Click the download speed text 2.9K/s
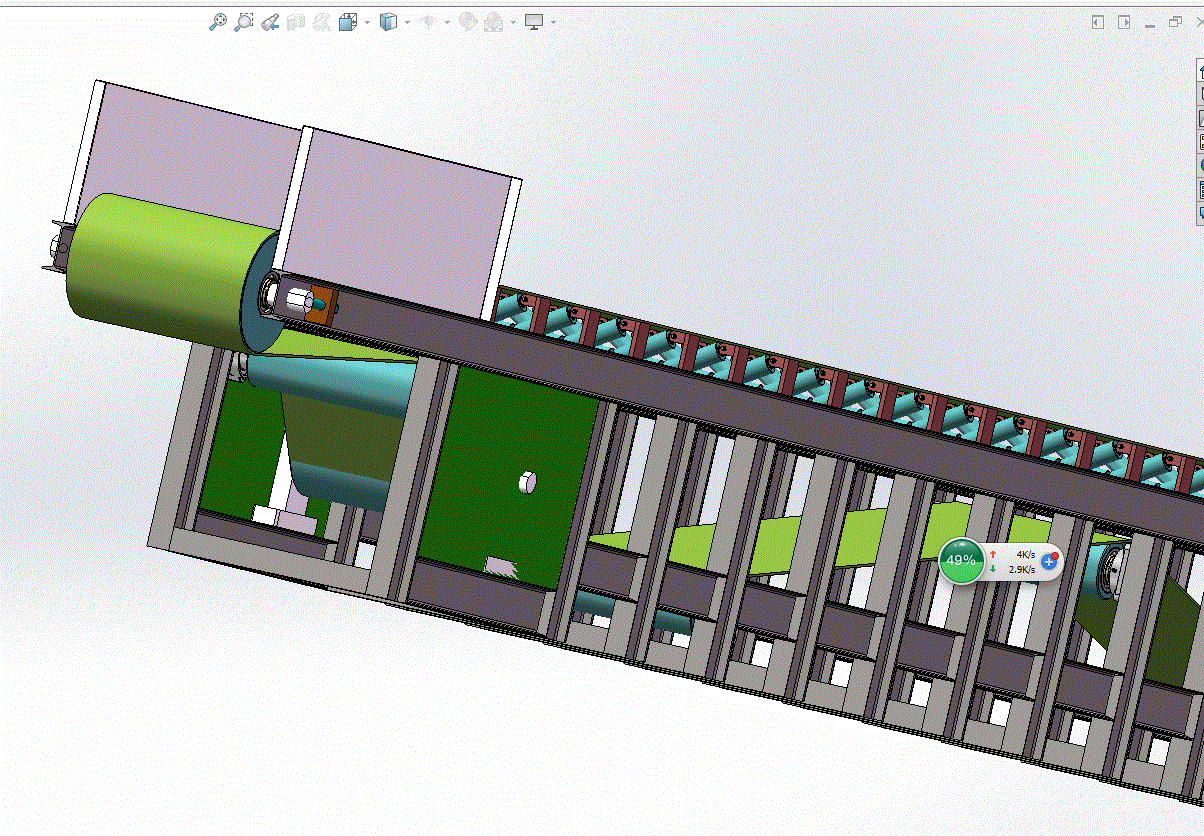1204x836 pixels. pyautogui.click(x=1022, y=569)
